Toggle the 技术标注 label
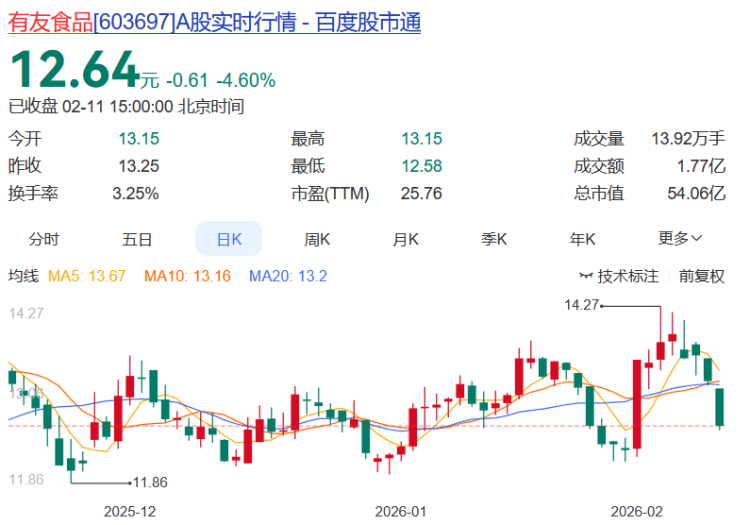Screen dimensions: 750x525 628,276
